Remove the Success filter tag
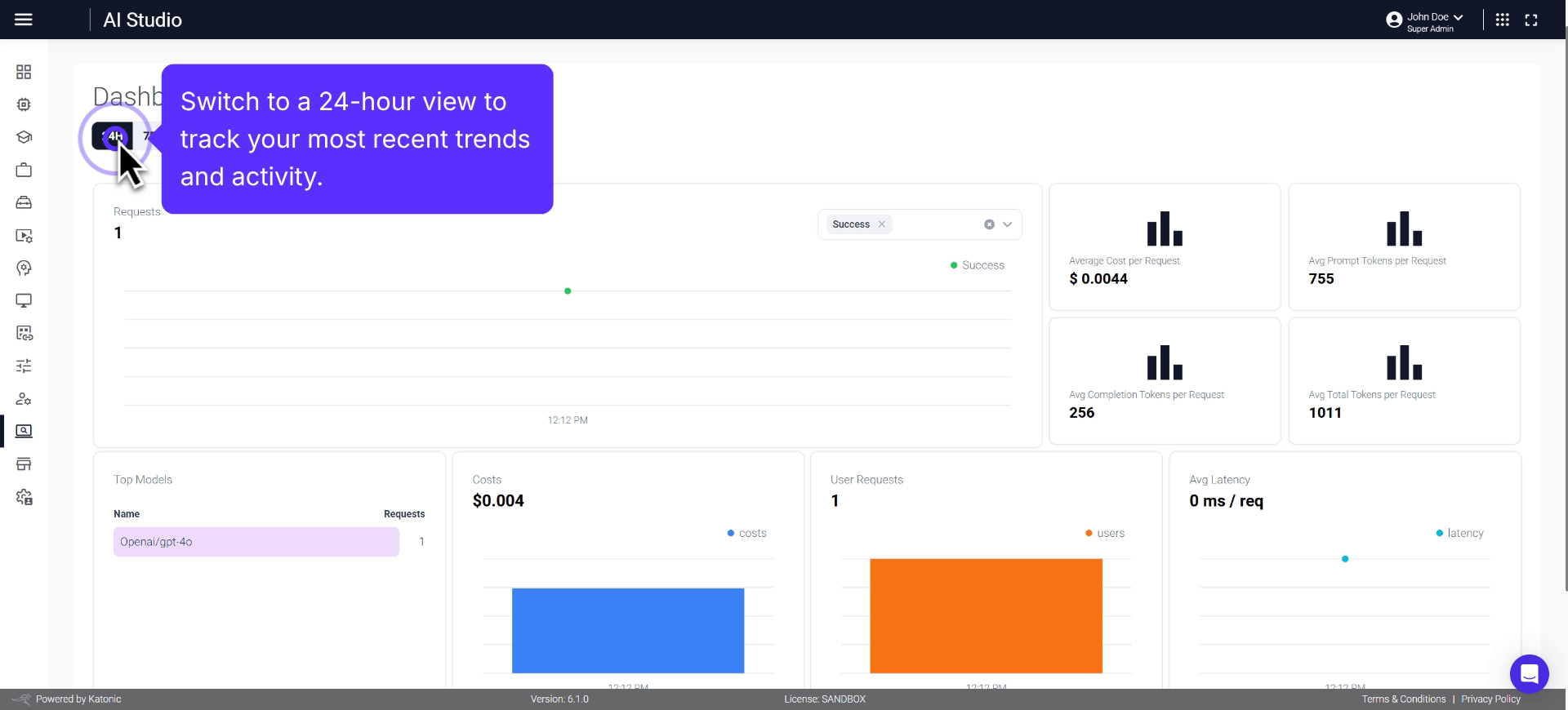 coord(881,224)
